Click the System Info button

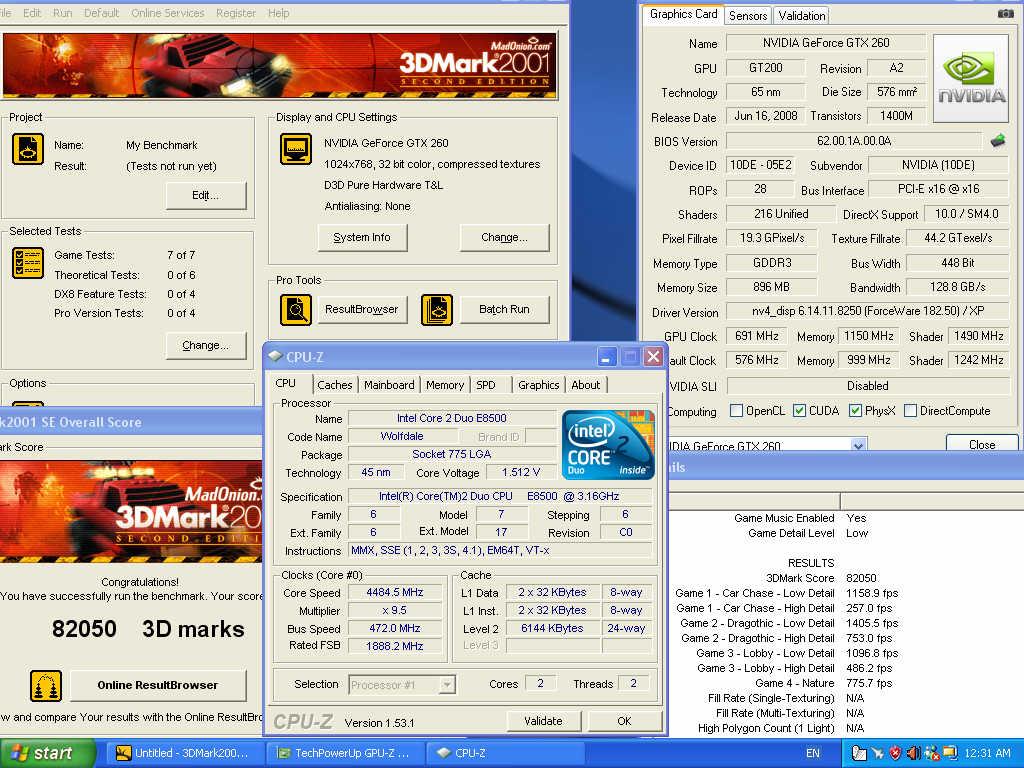click(x=362, y=238)
